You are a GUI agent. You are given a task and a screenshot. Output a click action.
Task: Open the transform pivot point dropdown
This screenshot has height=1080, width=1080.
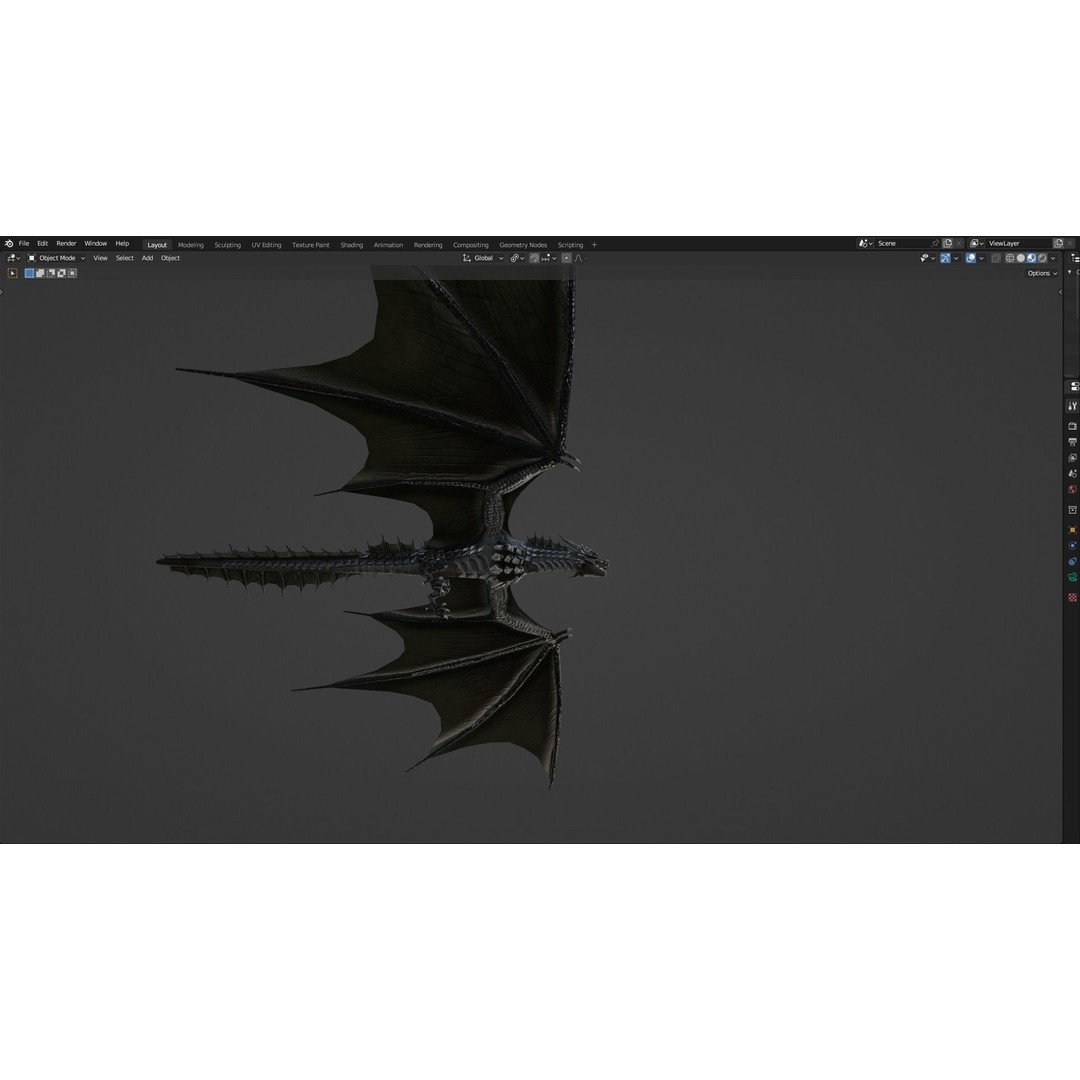517,258
